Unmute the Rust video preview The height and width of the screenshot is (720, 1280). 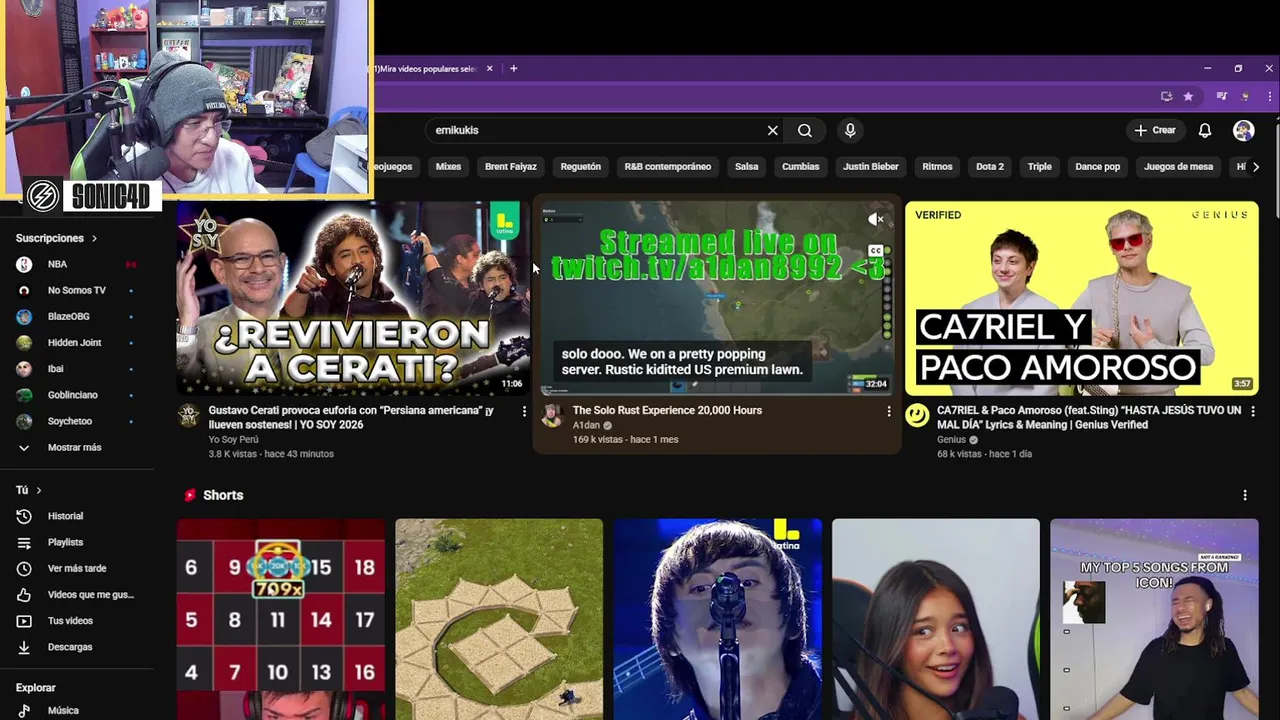pos(875,219)
